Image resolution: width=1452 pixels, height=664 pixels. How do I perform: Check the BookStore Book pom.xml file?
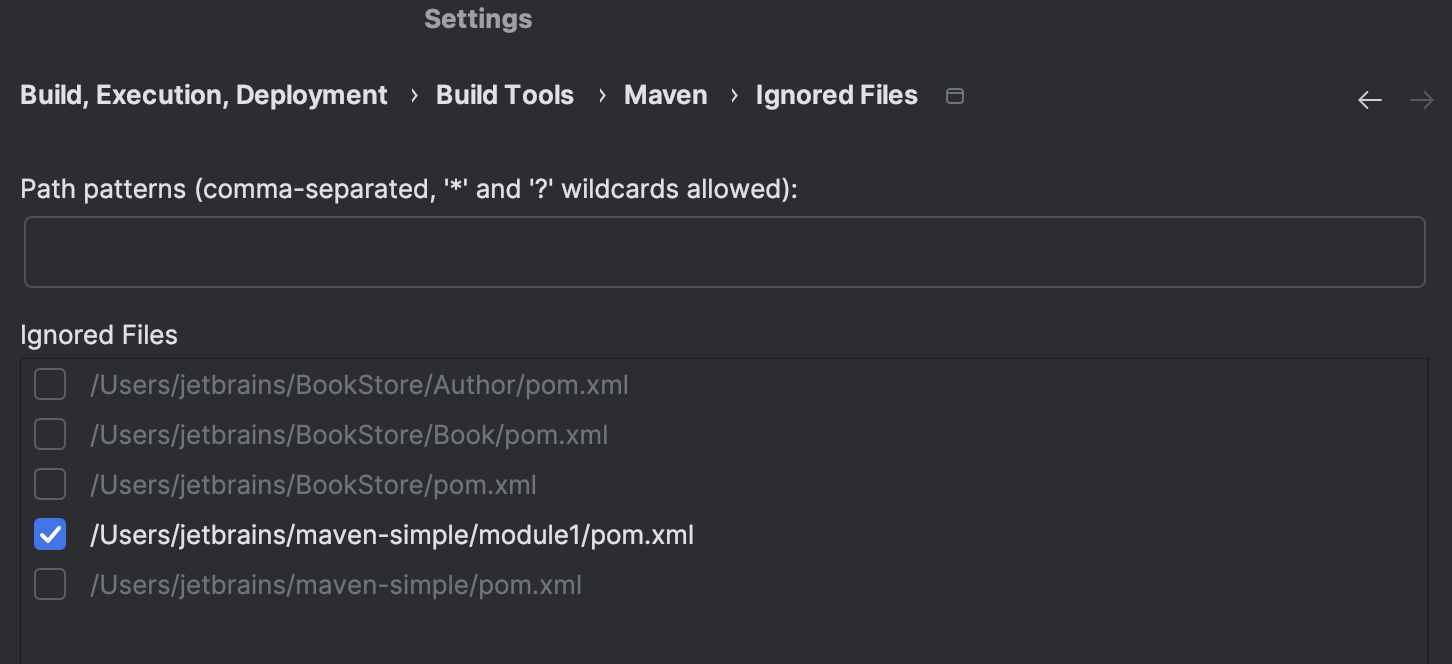tap(50, 434)
